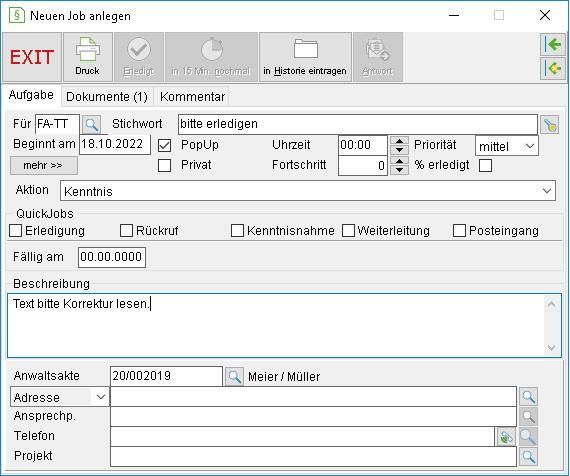Open the Adresse row's search magnifier
570x476 pixels.
coord(528,397)
